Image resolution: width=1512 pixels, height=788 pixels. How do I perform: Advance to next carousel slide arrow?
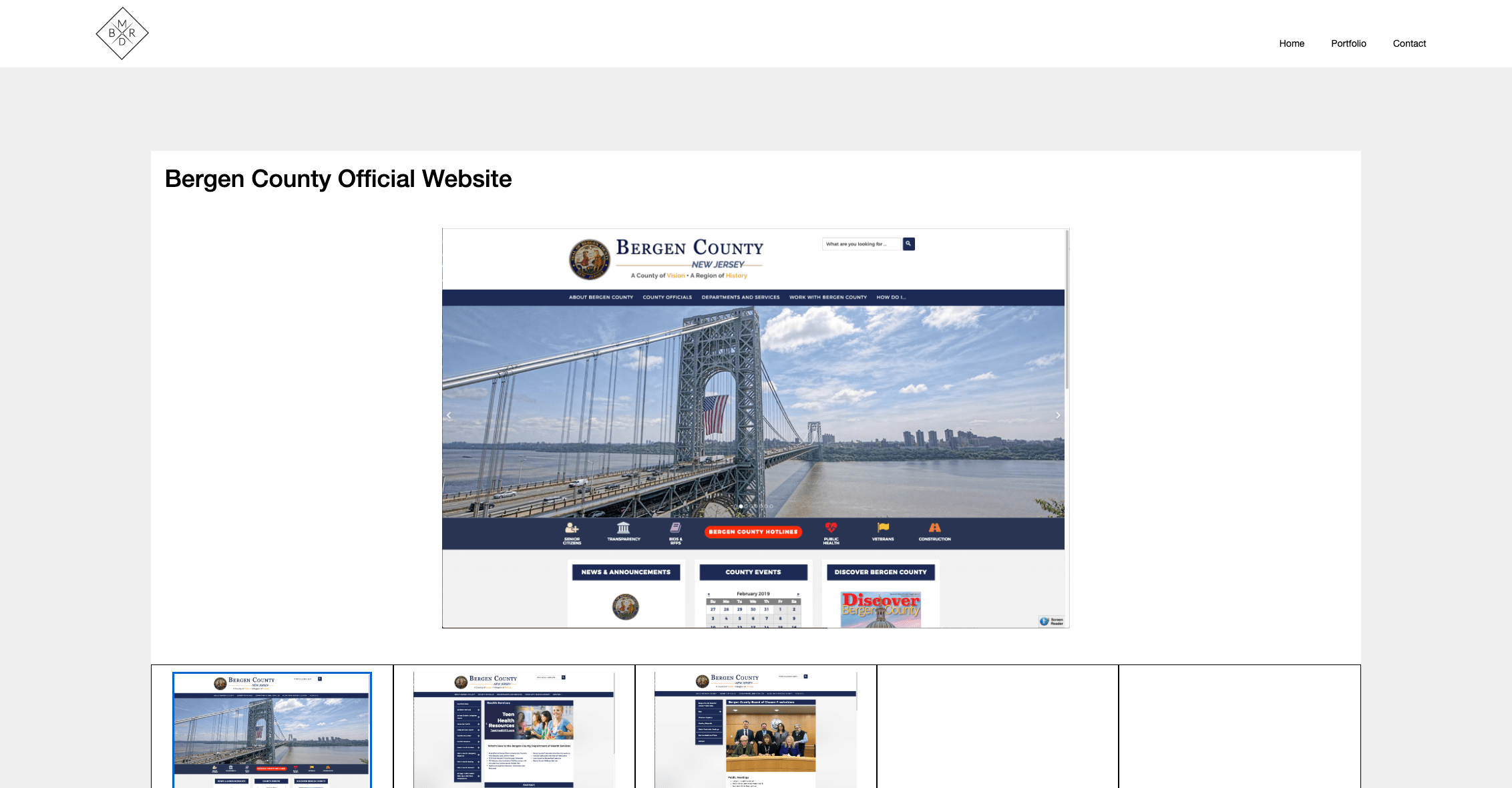[1058, 415]
